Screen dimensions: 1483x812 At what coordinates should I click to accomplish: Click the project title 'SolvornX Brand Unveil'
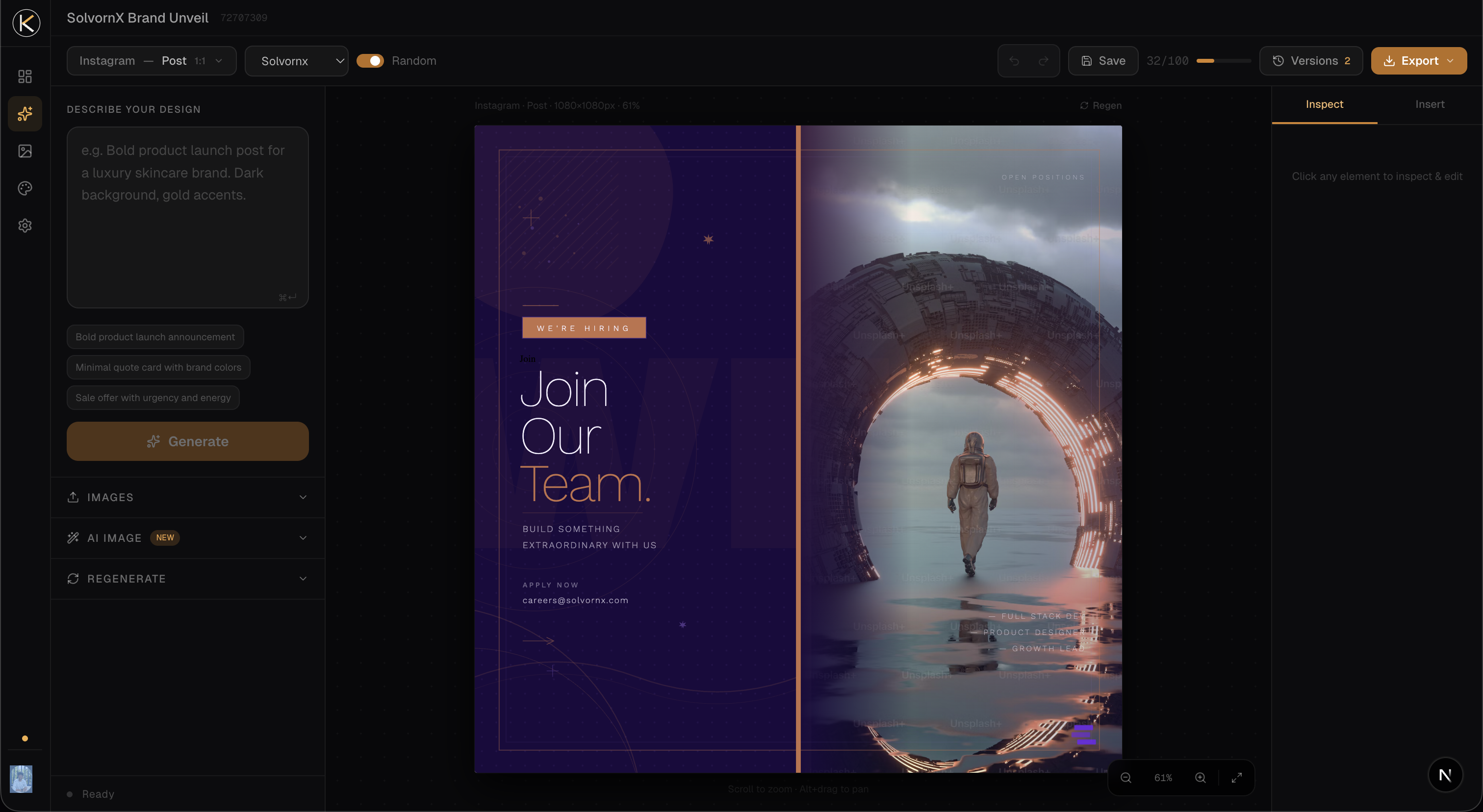pyautogui.click(x=138, y=18)
